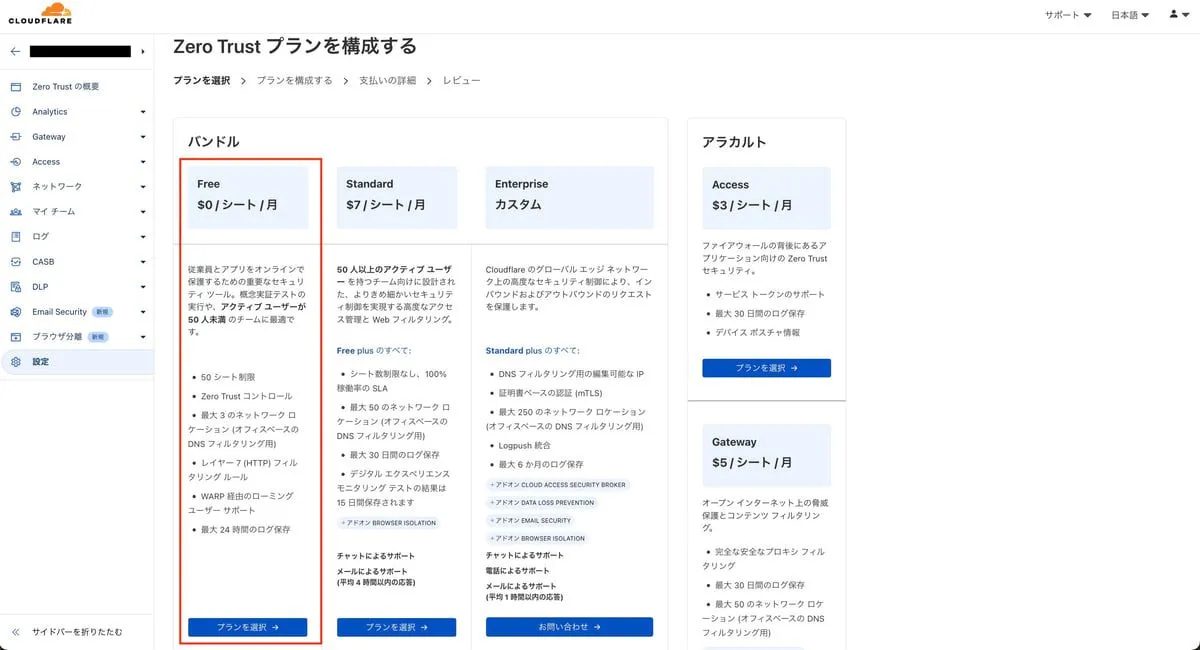The width and height of the screenshot is (1200, 650).
Task: Choose the Free plan プランを選択 button
Action: 247,627
